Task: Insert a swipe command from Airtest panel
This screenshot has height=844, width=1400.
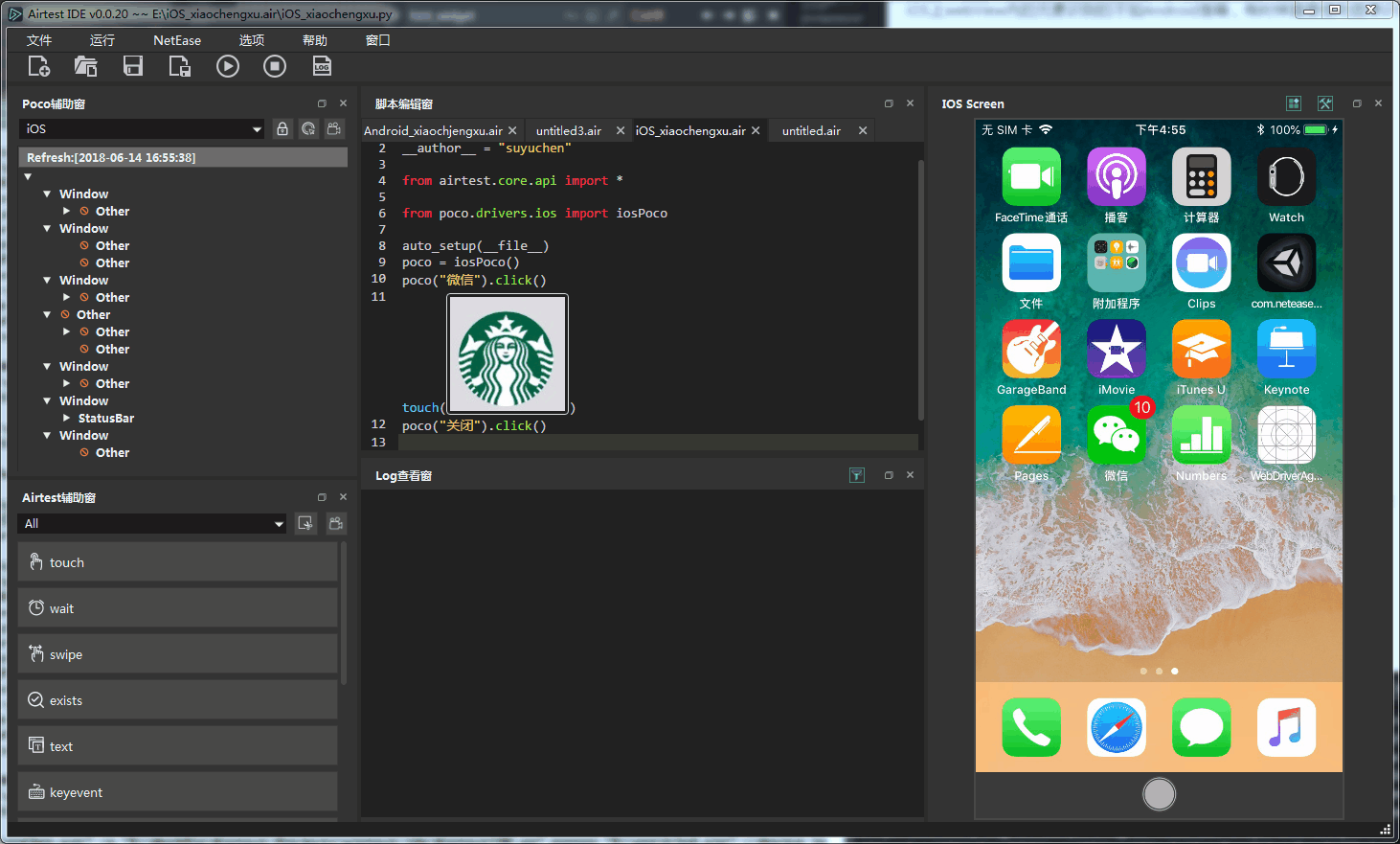Action: [177, 654]
